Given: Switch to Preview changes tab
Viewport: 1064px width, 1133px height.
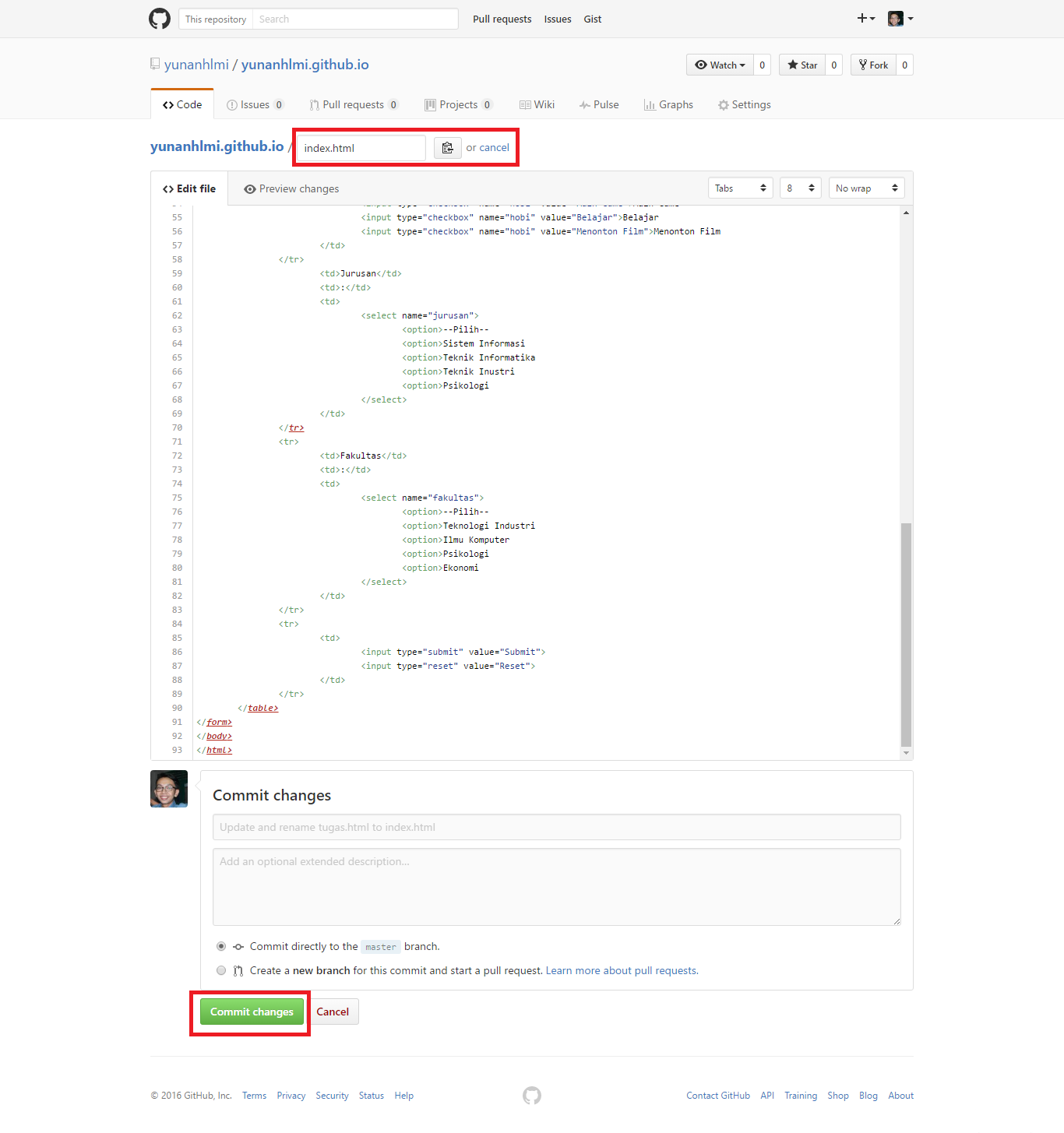Looking at the screenshot, I should pos(291,189).
